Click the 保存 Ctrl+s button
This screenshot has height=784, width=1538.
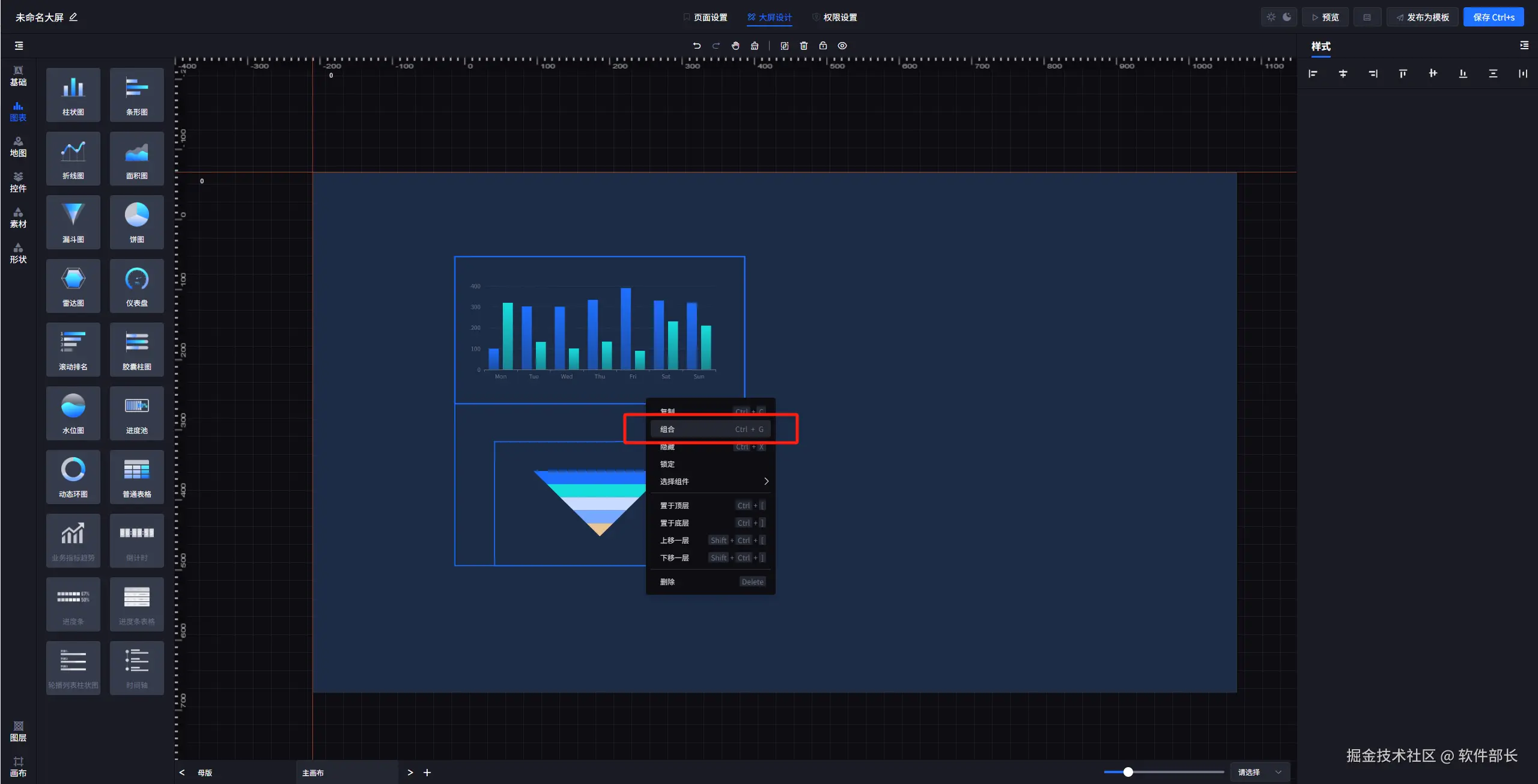coord(1493,17)
